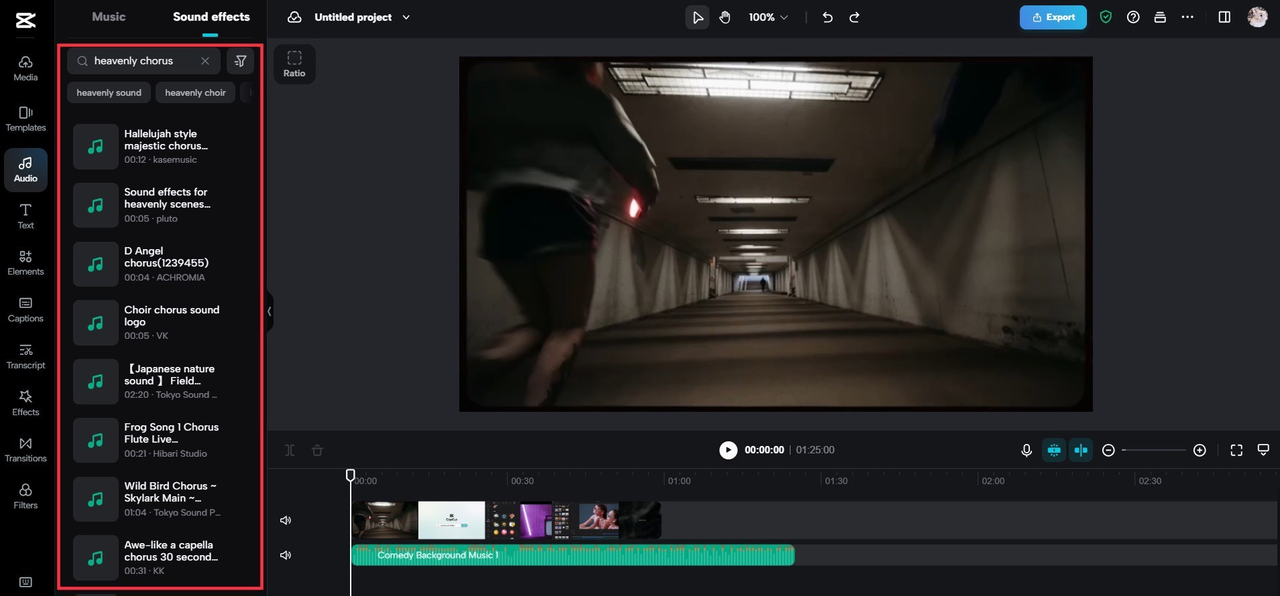Enable link preview mode in the timeline
Viewport: 1280px width, 596px height.
pos(1081,450)
